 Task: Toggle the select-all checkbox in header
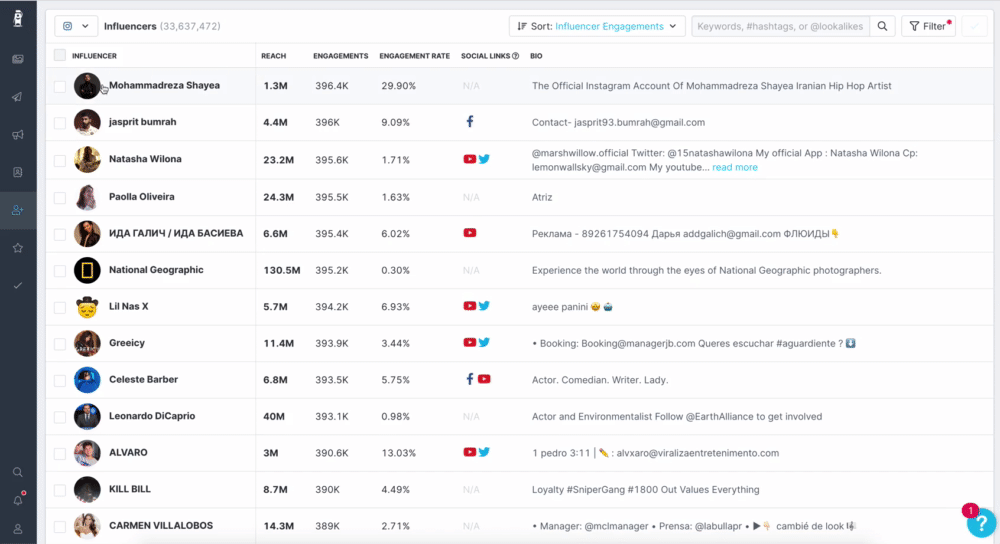(60, 55)
